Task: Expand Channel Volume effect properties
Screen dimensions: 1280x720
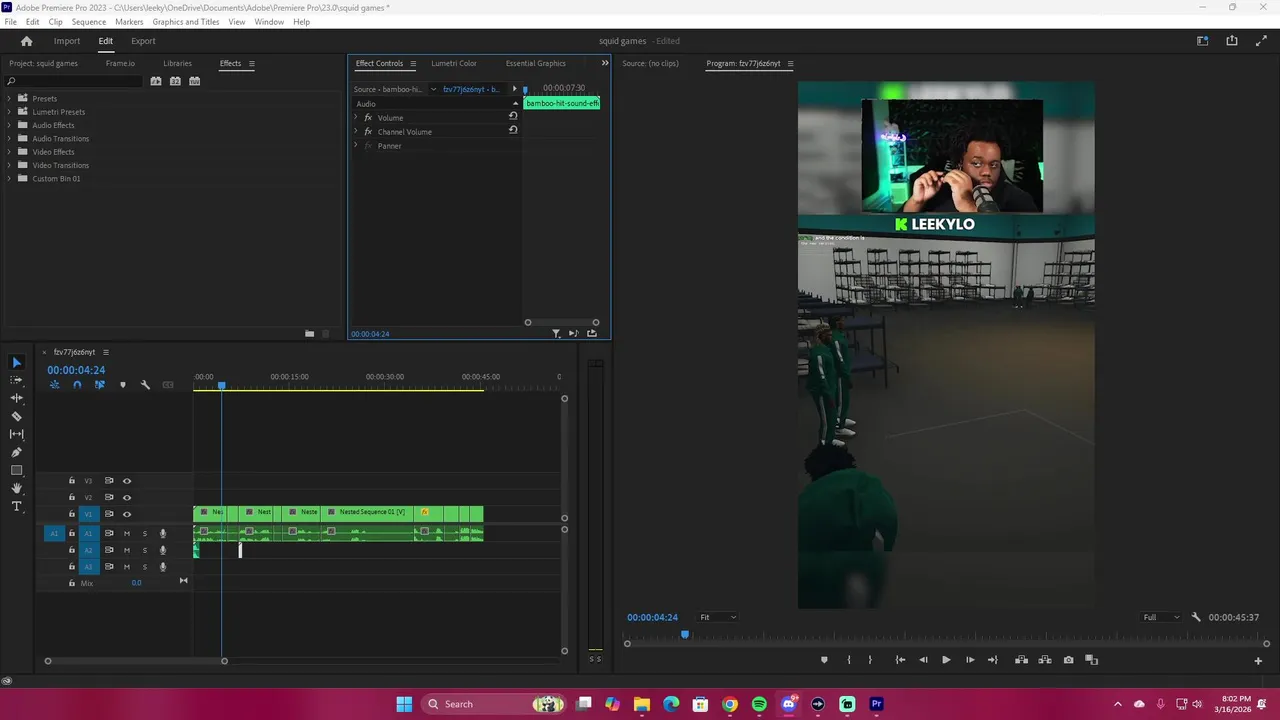Action: [356, 132]
